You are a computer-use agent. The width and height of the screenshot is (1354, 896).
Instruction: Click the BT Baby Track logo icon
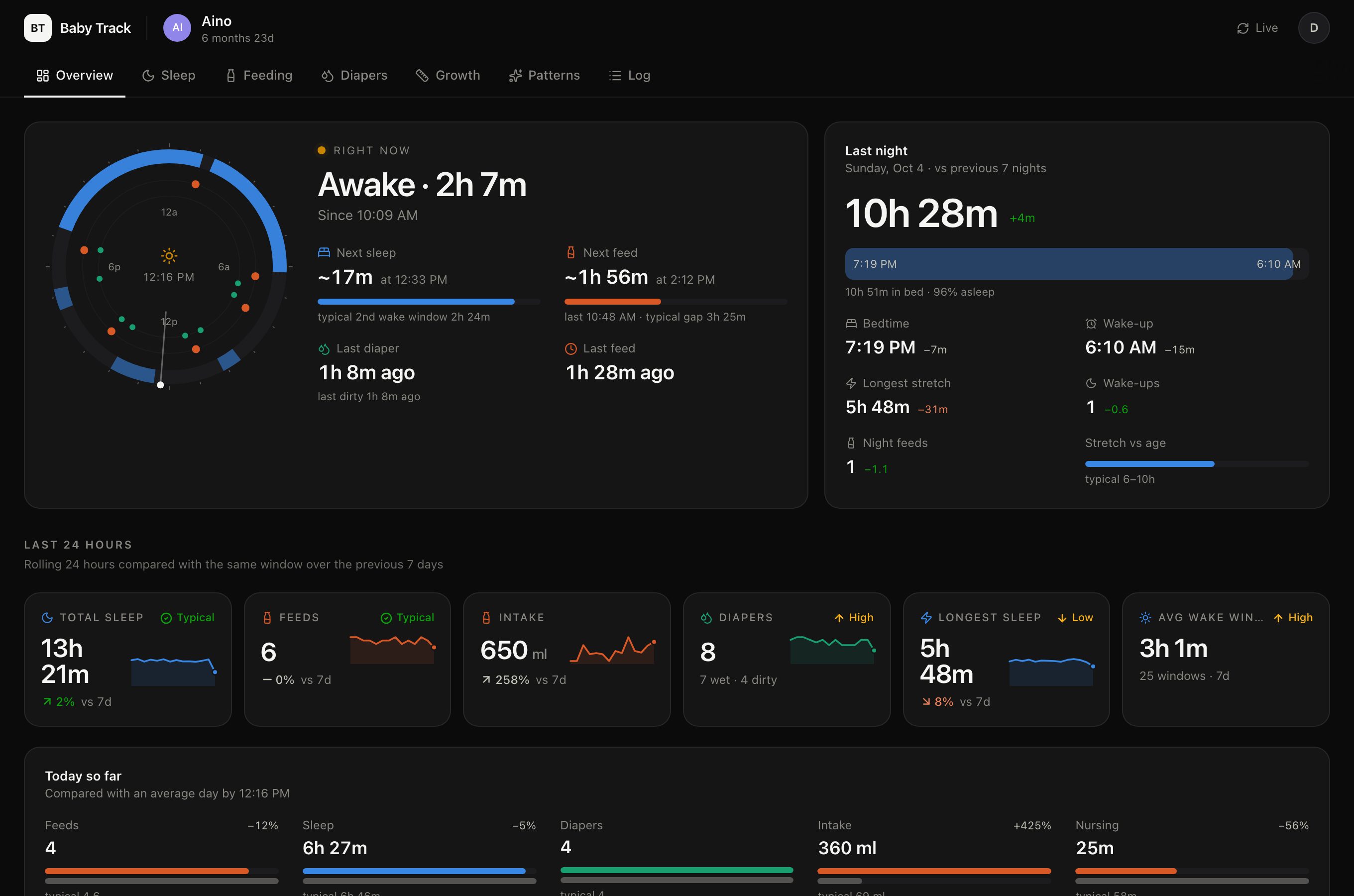point(38,28)
